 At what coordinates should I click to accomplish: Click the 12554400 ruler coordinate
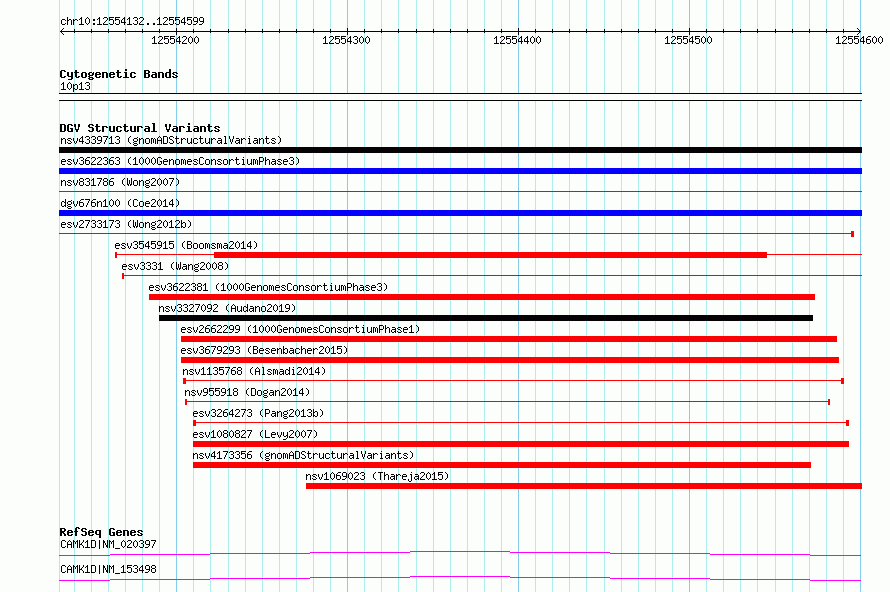click(x=517, y=40)
